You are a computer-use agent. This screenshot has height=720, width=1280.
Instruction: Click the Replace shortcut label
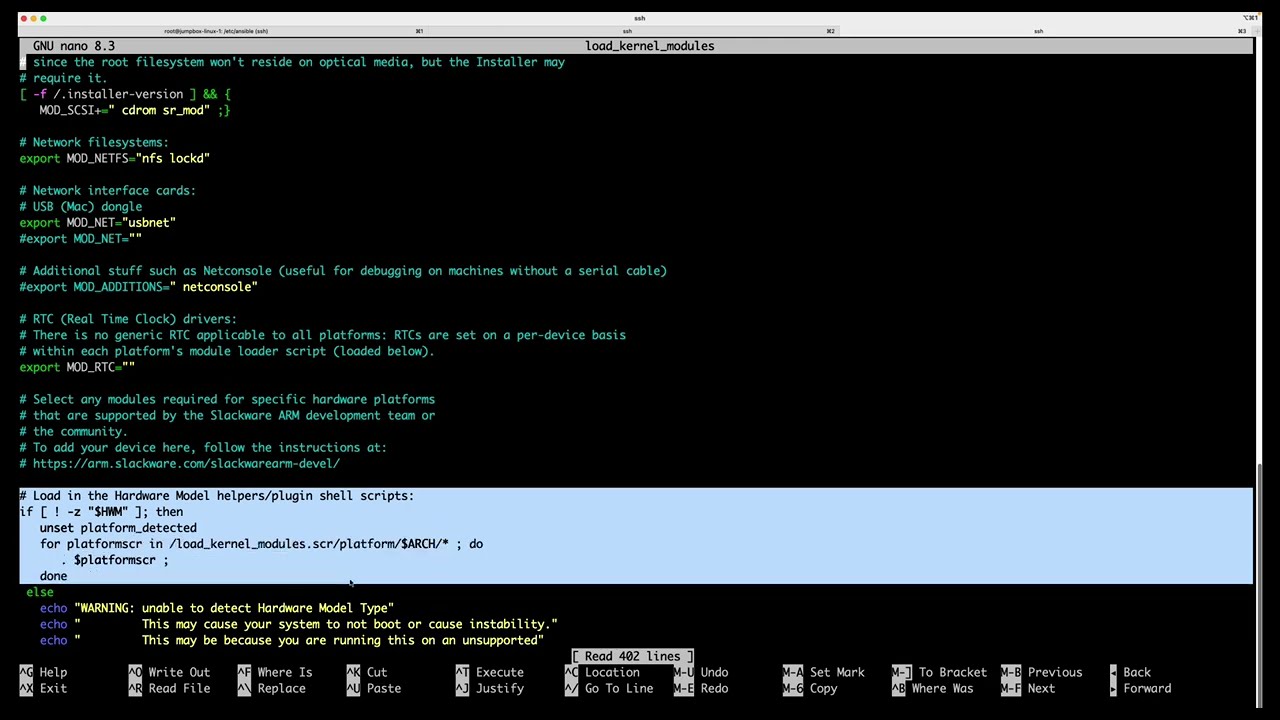(x=281, y=688)
